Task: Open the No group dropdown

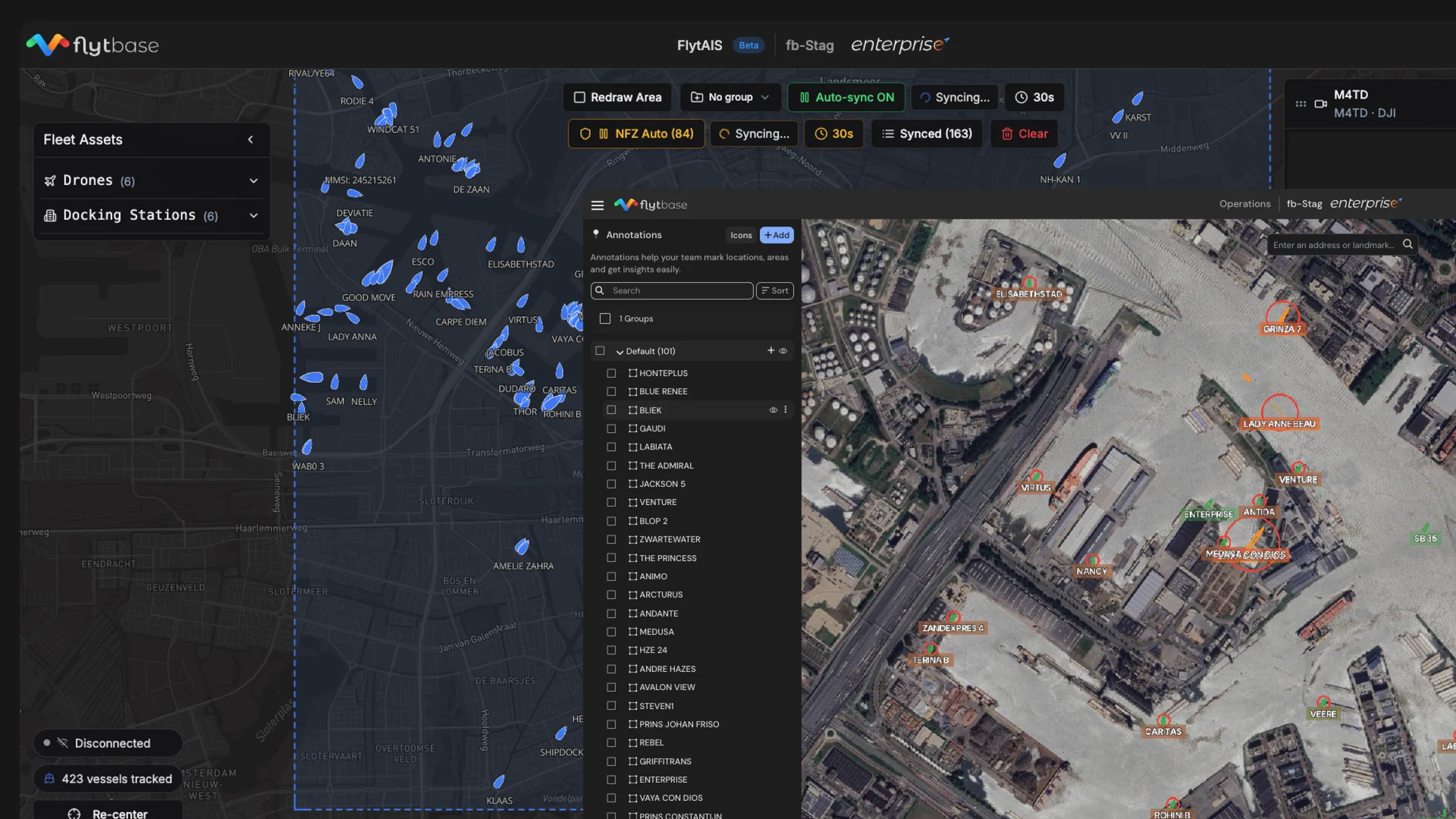Action: coord(731,97)
